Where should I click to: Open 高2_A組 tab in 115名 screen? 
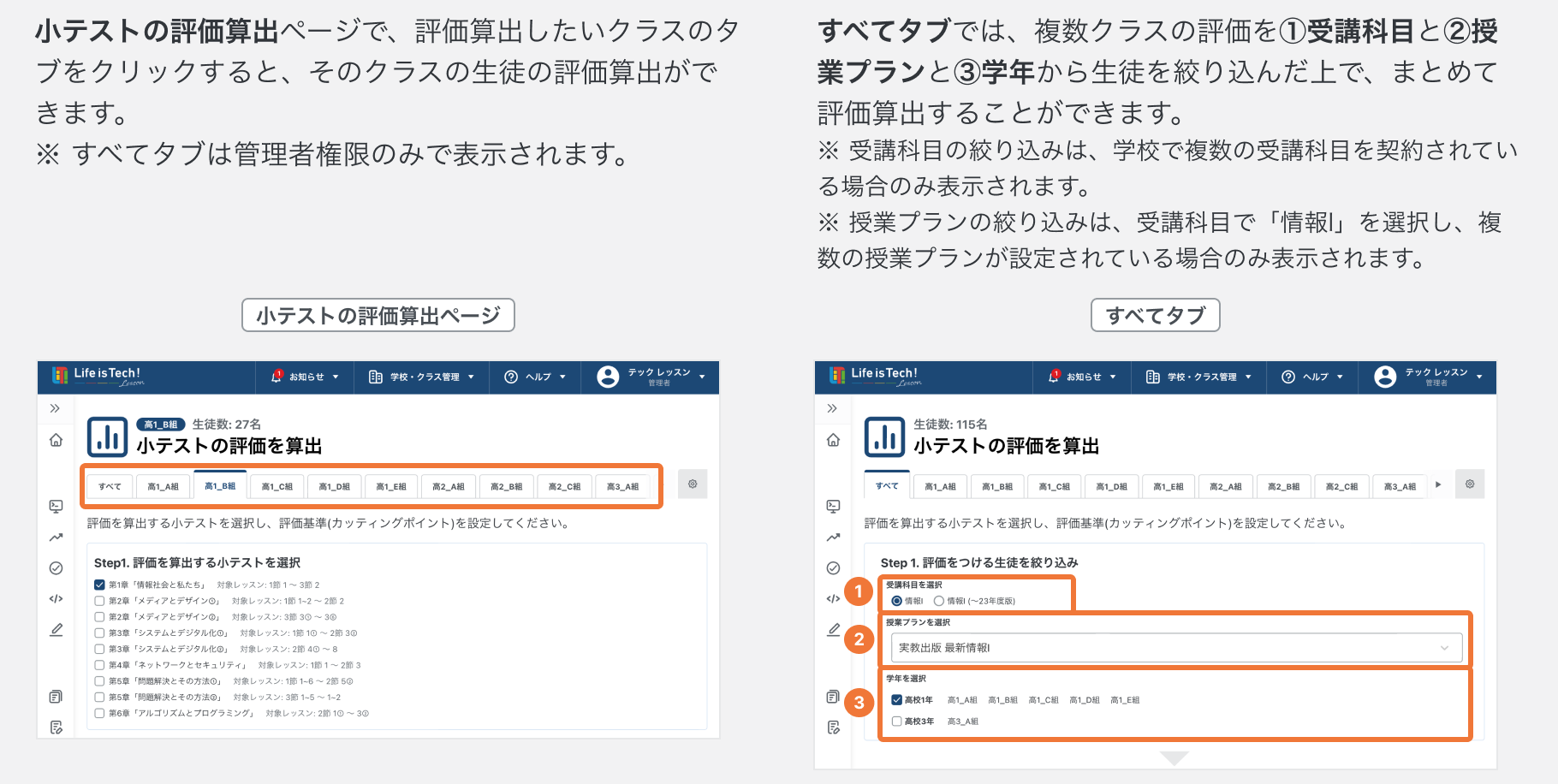1225,486
